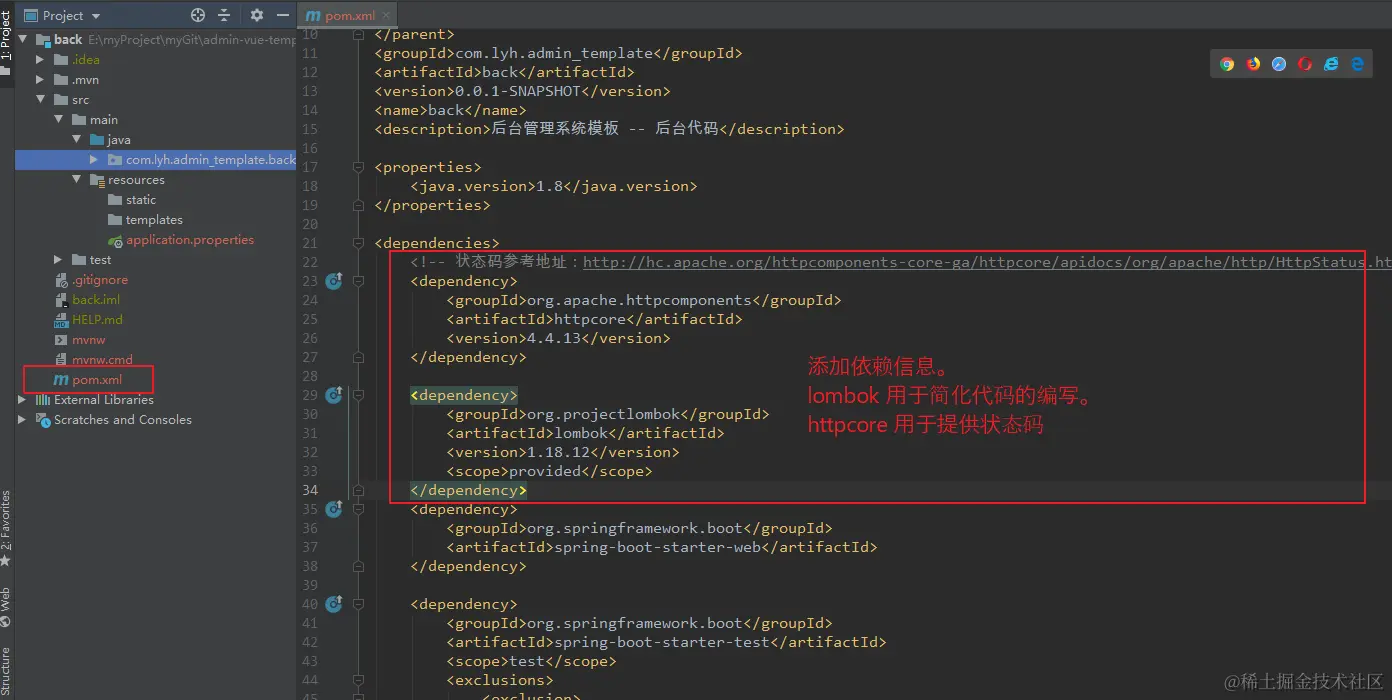Select mvnw.cmd file
This screenshot has height=700, width=1392.
point(102,360)
